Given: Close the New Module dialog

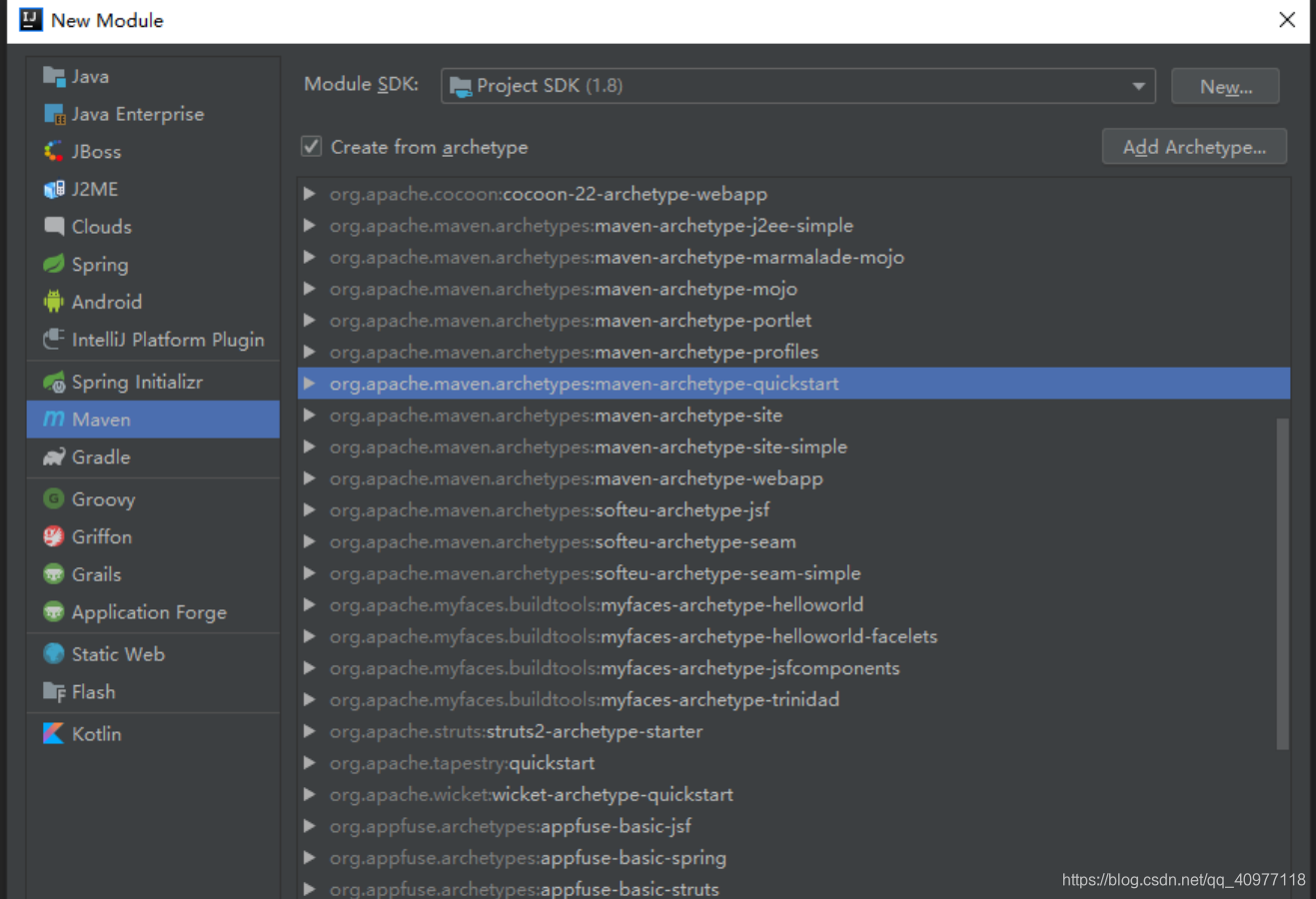Looking at the screenshot, I should [x=1287, y=20].
